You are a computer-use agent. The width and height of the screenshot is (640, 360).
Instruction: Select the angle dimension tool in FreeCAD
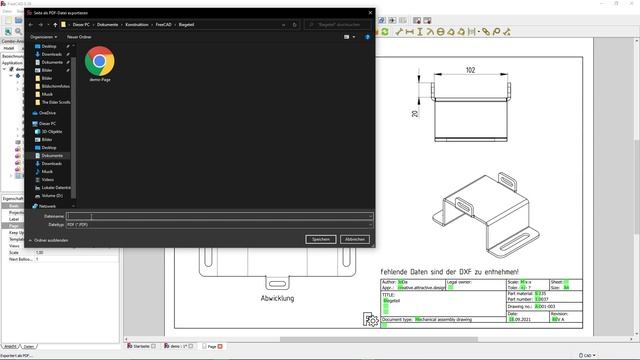451,32
